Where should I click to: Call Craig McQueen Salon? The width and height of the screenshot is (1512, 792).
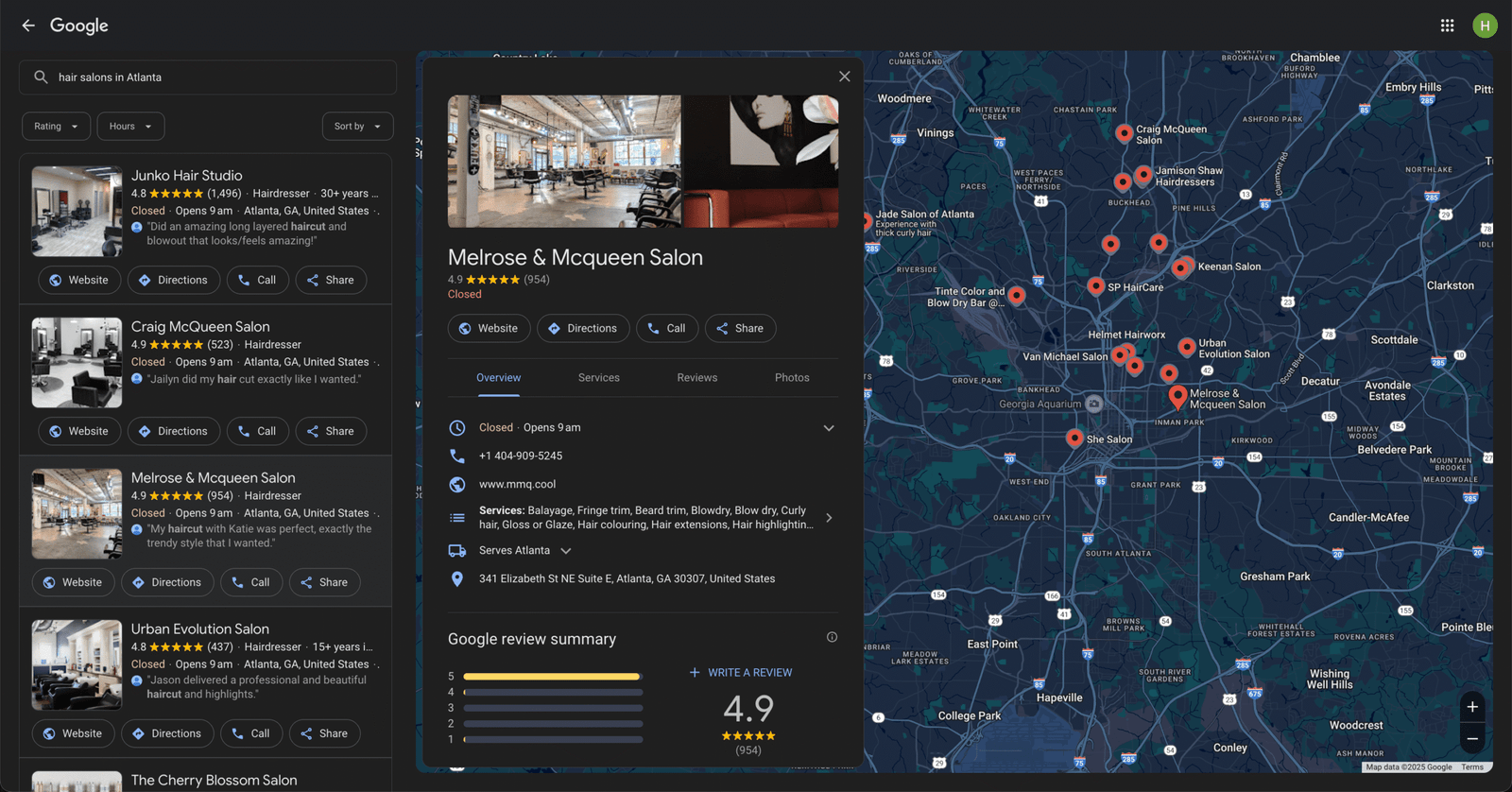(258, 431)
